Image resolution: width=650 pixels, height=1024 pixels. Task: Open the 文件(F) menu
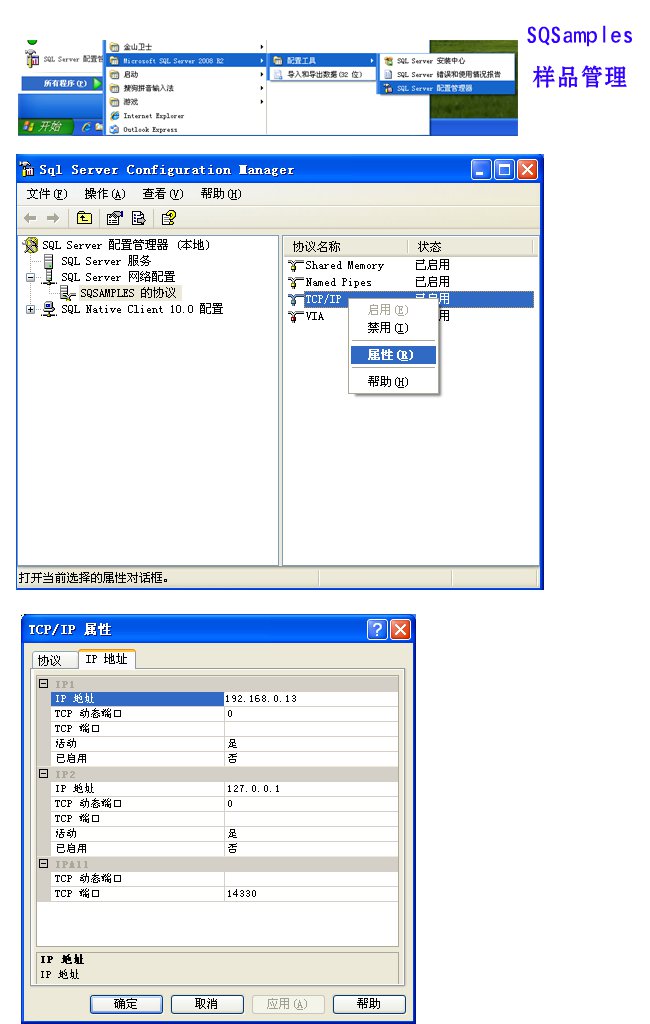(x=47, y=194)
